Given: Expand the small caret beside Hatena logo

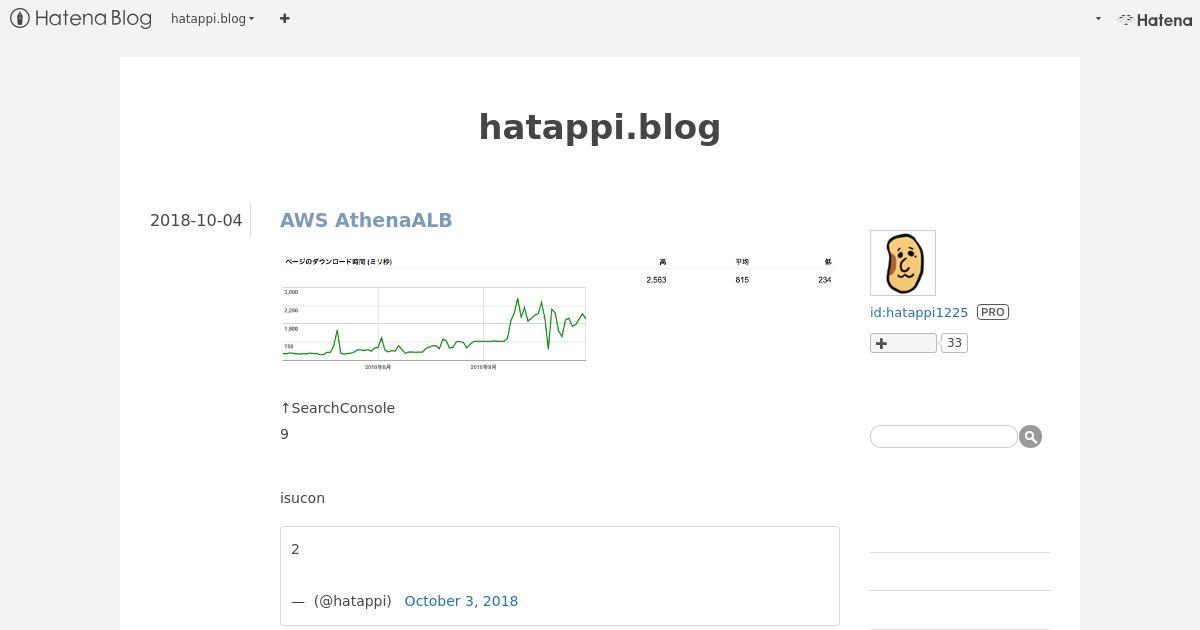Looking at the screenshot, I should [1098, 19].
